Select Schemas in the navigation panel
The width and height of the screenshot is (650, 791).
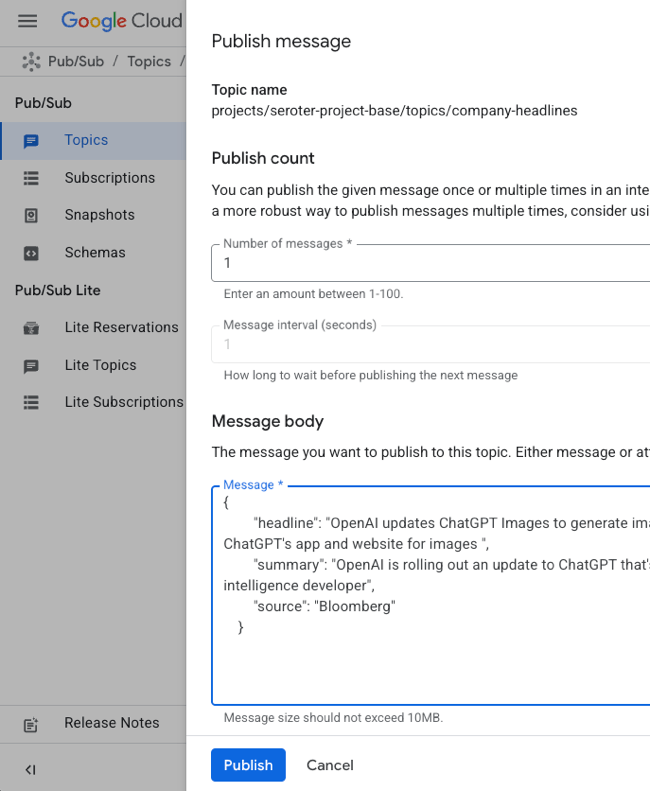pyautogui.click(x=95, y=253)
